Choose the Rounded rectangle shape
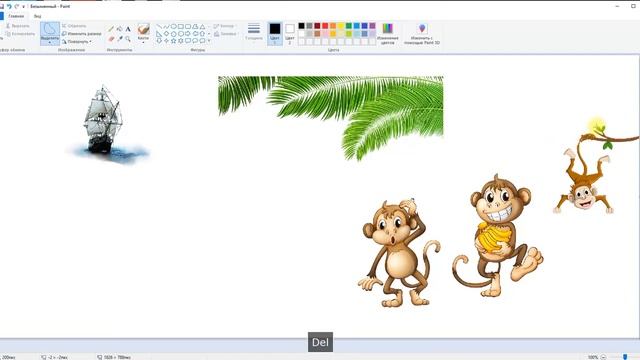 [x=188, y=26]
